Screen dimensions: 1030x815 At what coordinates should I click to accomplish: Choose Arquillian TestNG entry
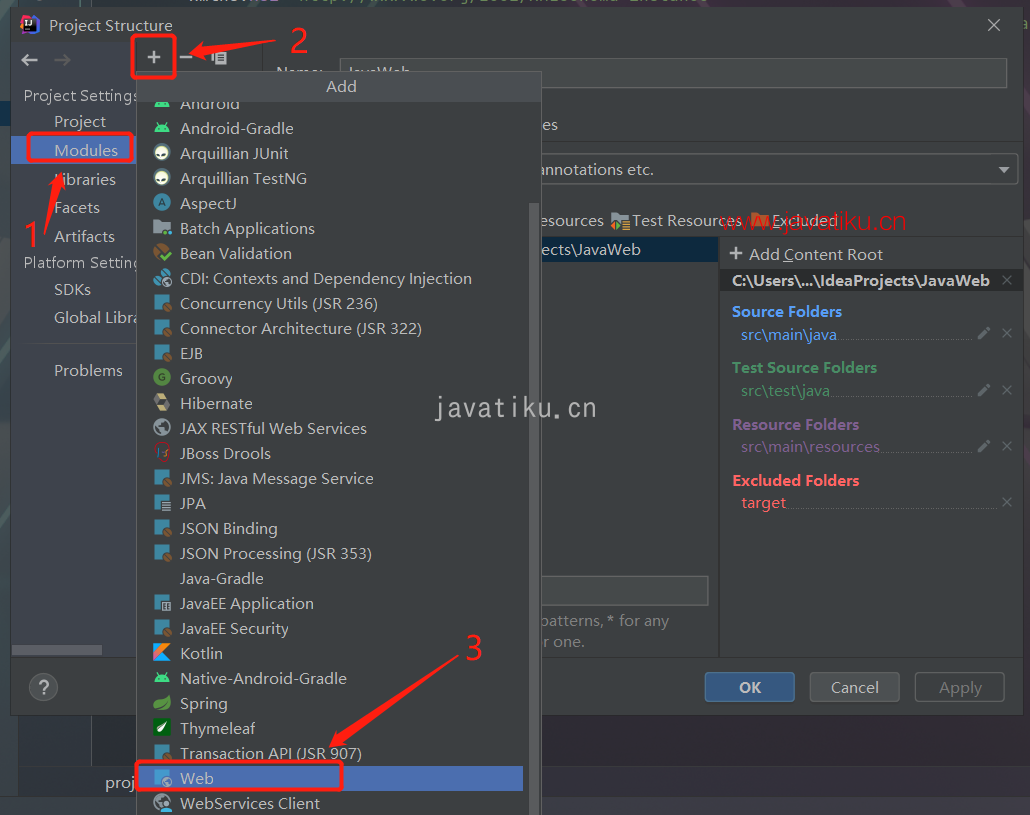pos(330,179)
